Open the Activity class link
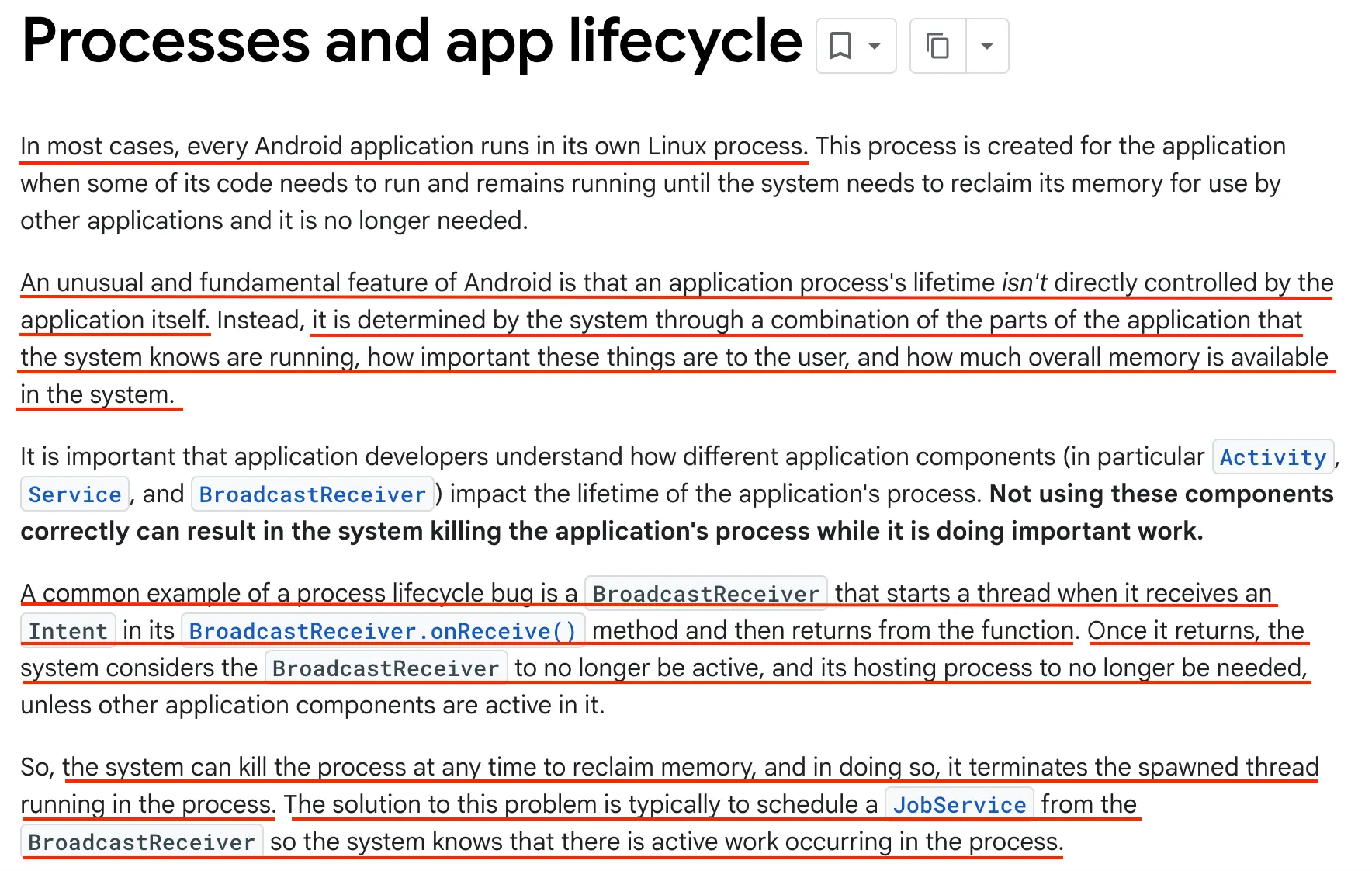The image size is (1372, 871). click(1273, 457)
